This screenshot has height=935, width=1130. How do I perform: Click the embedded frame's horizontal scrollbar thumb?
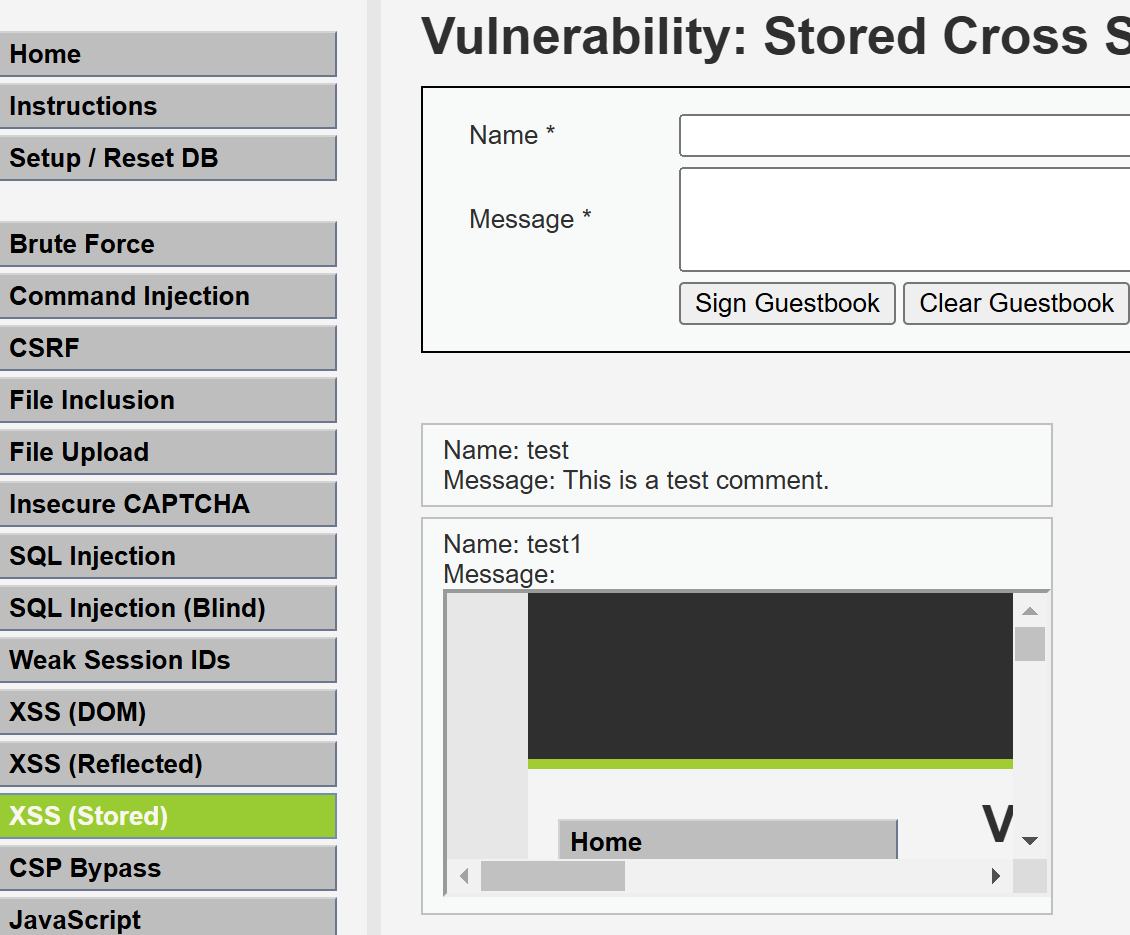point(553,876)
